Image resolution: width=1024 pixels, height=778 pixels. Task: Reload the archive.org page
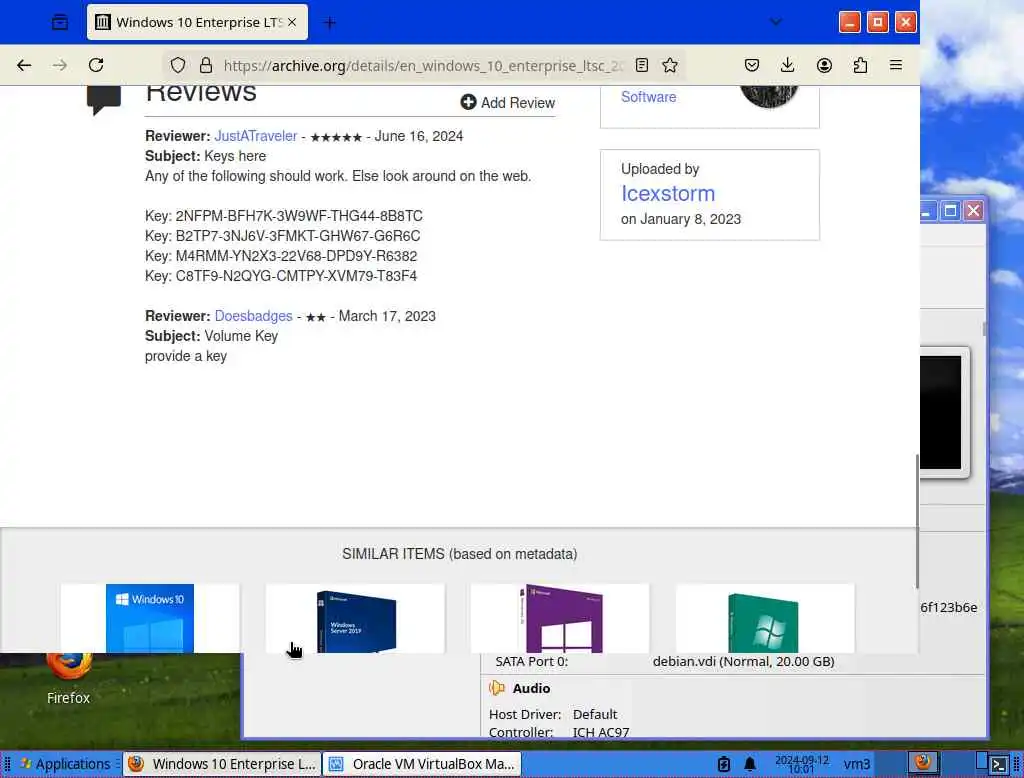point(96,65)
